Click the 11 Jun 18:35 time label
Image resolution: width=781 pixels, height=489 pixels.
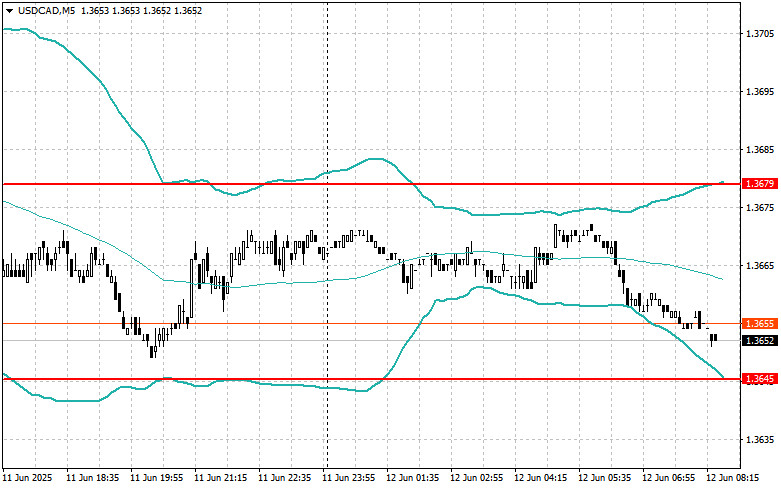point(93,478)
